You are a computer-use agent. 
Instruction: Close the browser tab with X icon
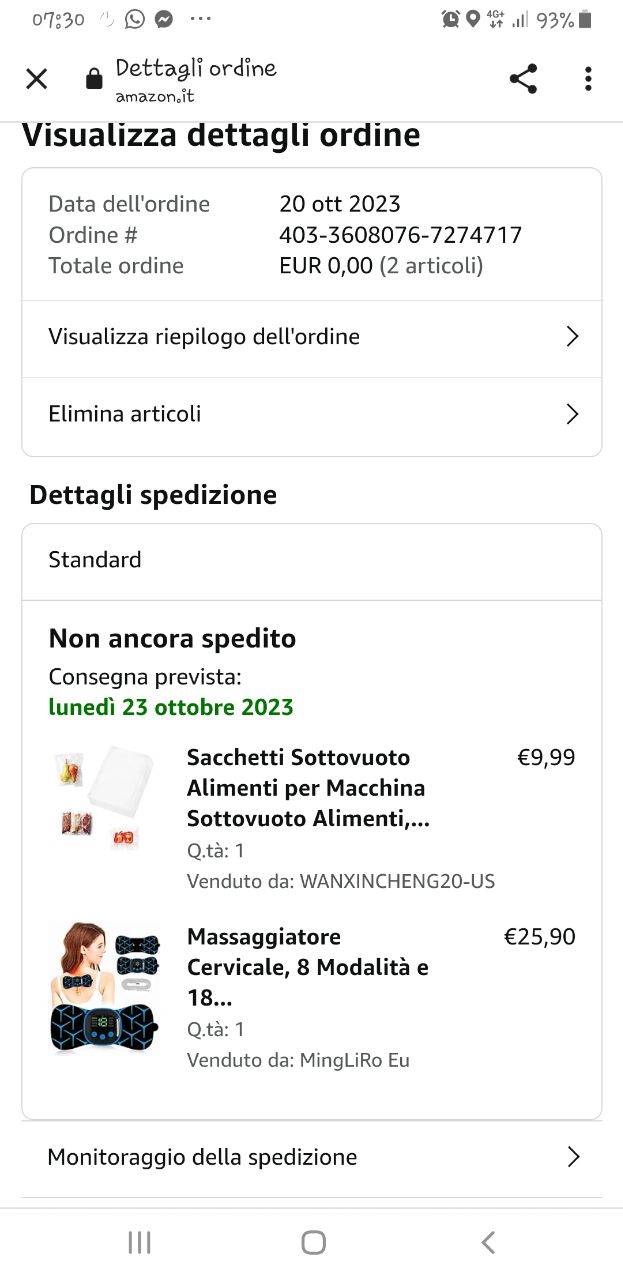pos(37,79)
